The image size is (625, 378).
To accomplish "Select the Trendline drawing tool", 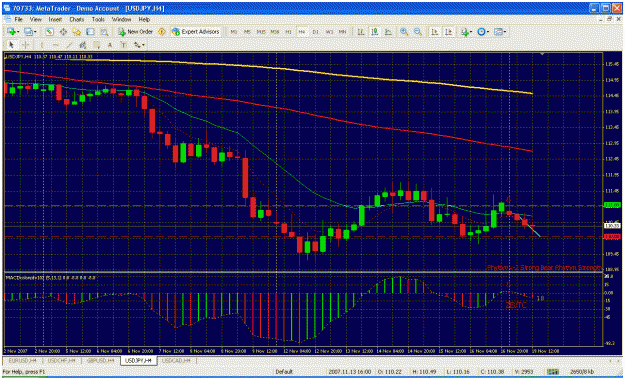I will [x=69, y=45].
